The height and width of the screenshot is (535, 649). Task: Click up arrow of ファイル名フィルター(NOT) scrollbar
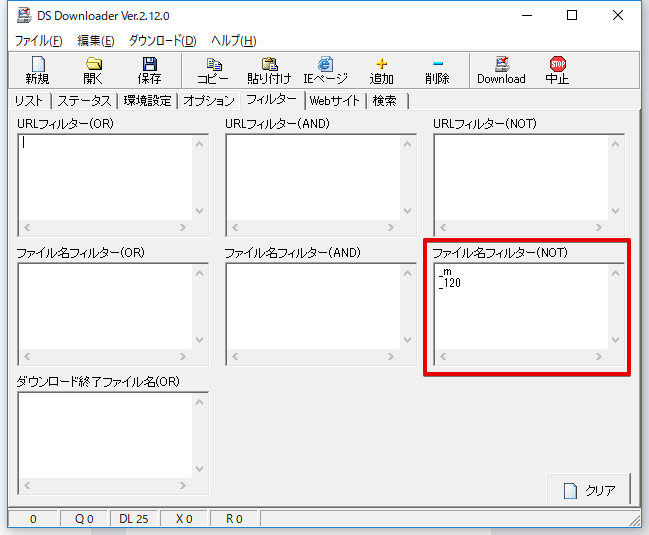click(615, 273)
